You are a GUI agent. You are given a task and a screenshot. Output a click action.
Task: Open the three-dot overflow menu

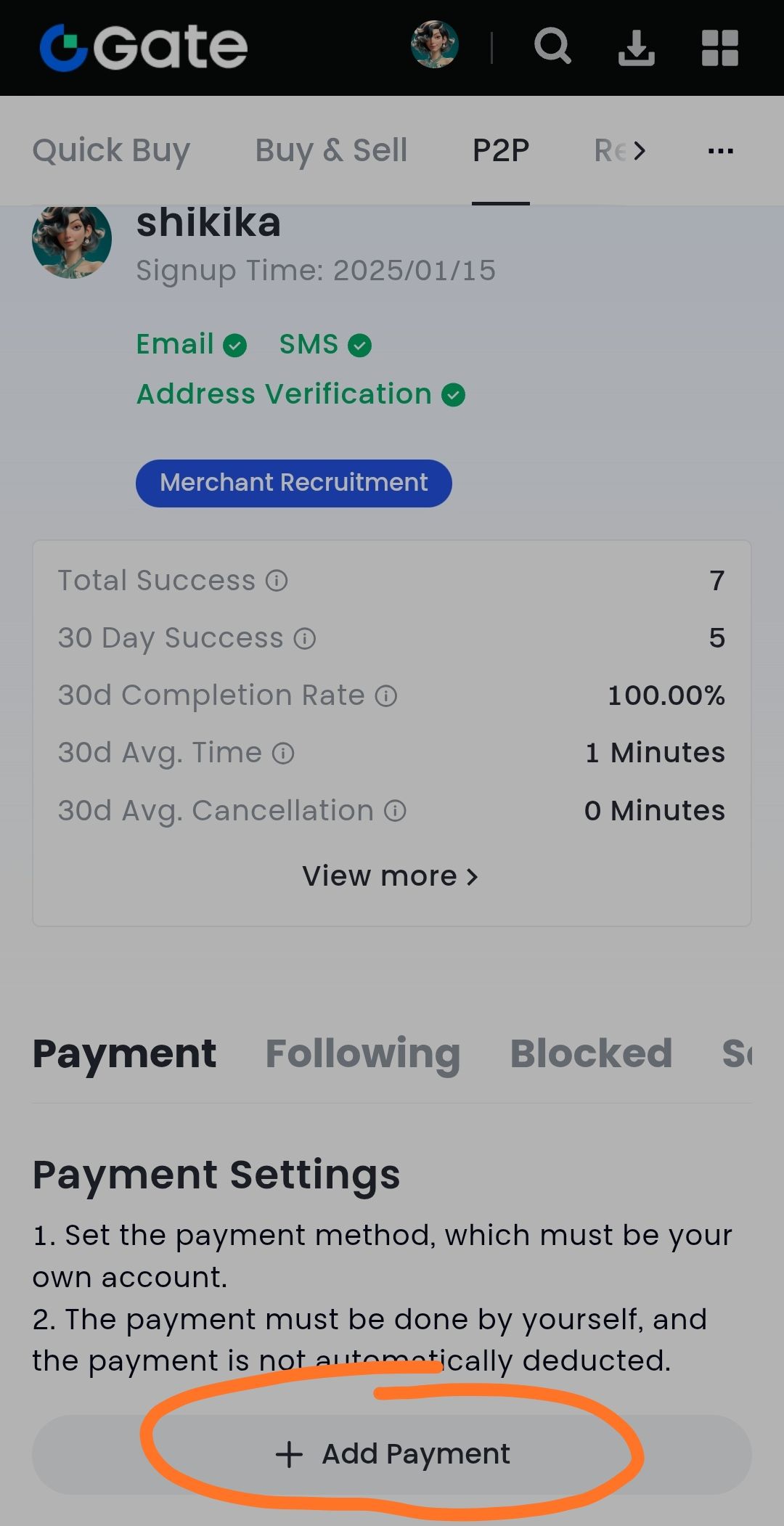[721, 151]
